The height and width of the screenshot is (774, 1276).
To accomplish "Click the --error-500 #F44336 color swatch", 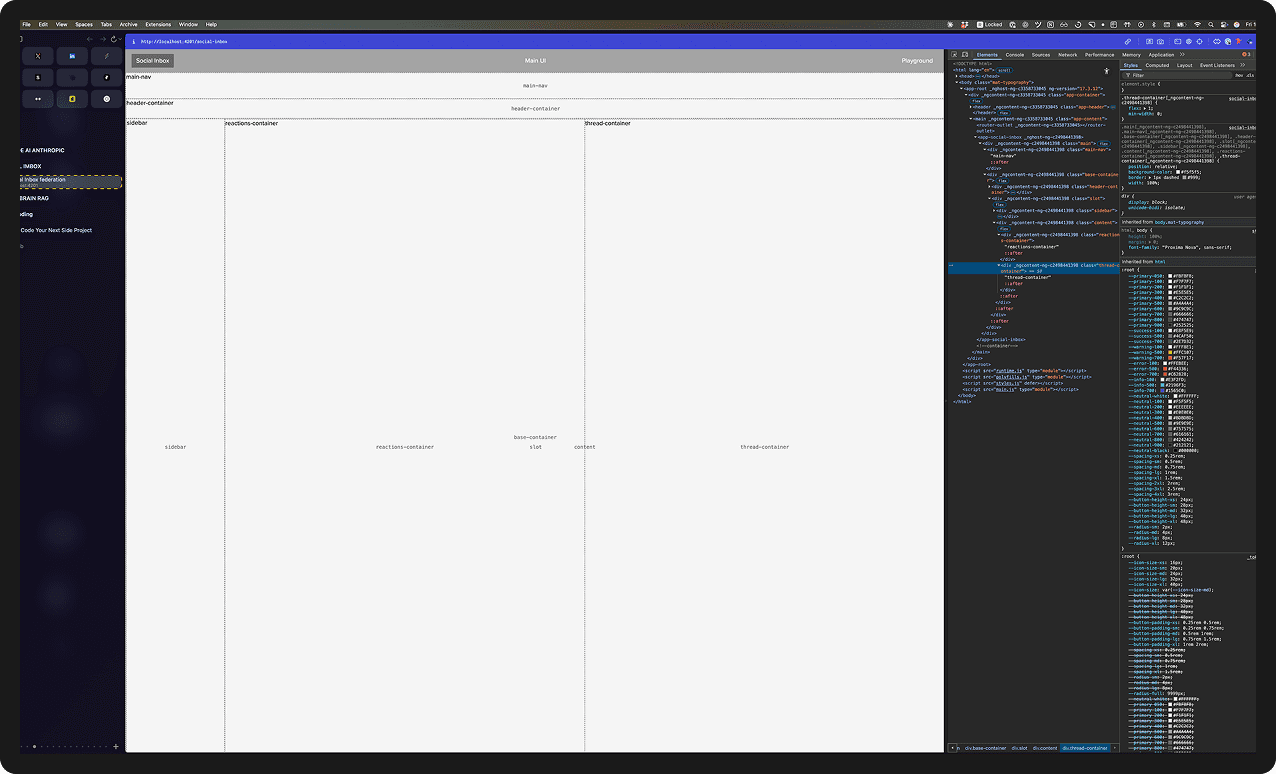I will [x=1165, y=369].
